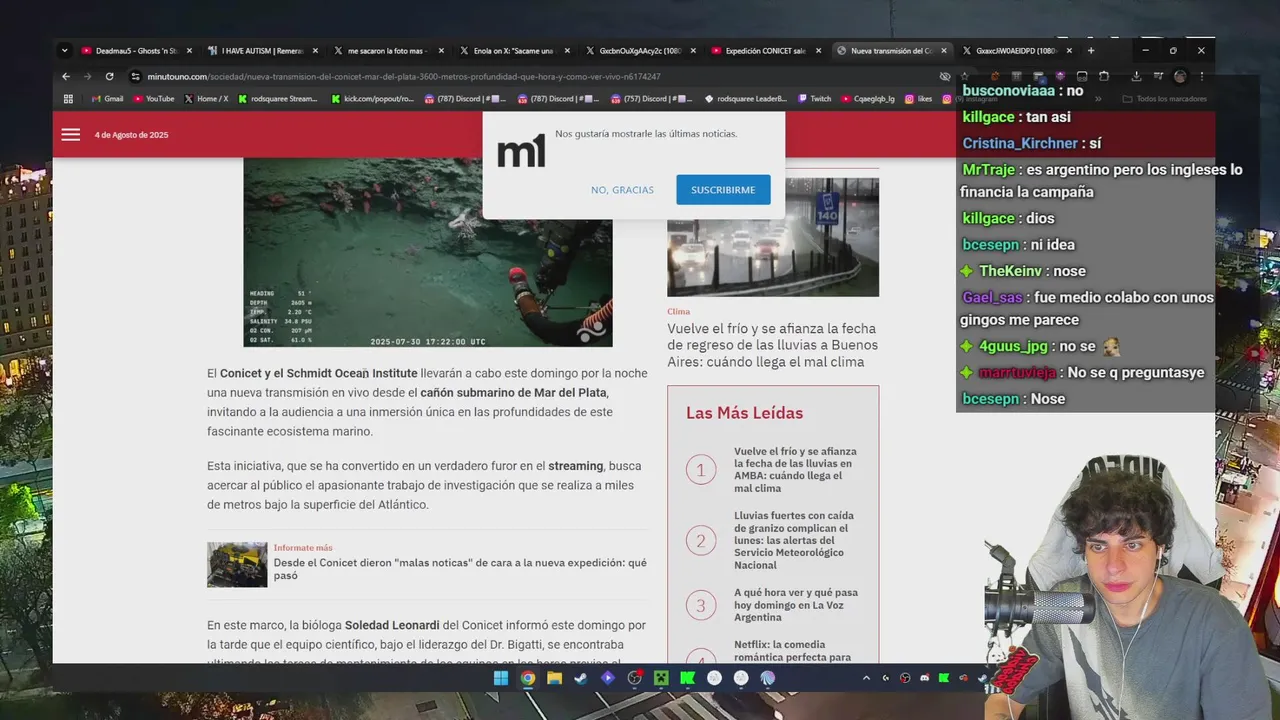Open Todos los marcadores folder

[1165, 99]
